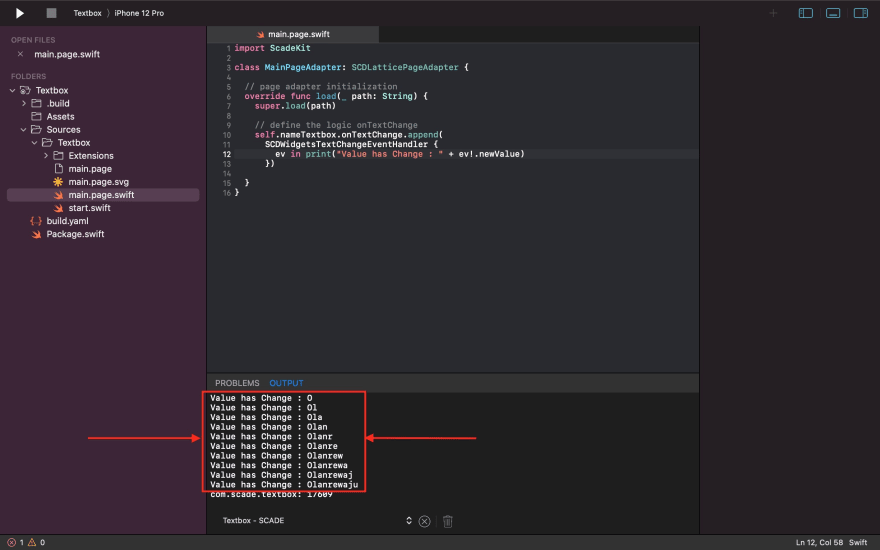Click the plus icon in the top toolbar

tap(773, 13)
